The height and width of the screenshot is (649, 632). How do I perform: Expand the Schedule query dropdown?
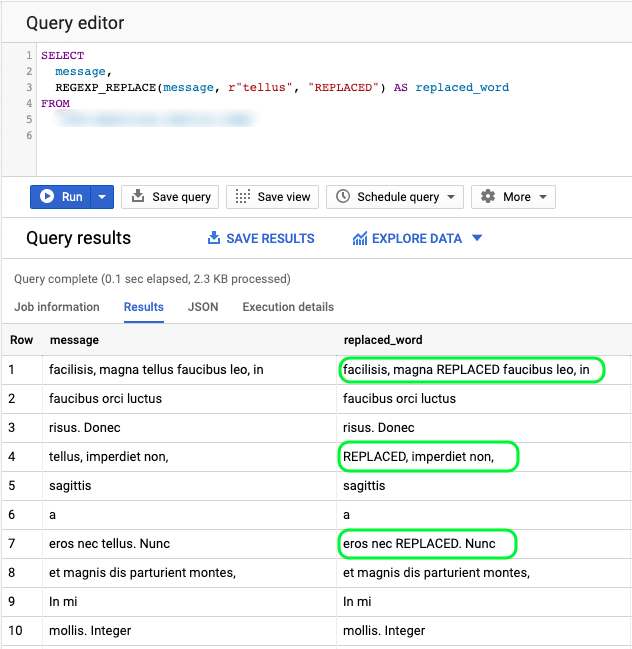point(452,197)
